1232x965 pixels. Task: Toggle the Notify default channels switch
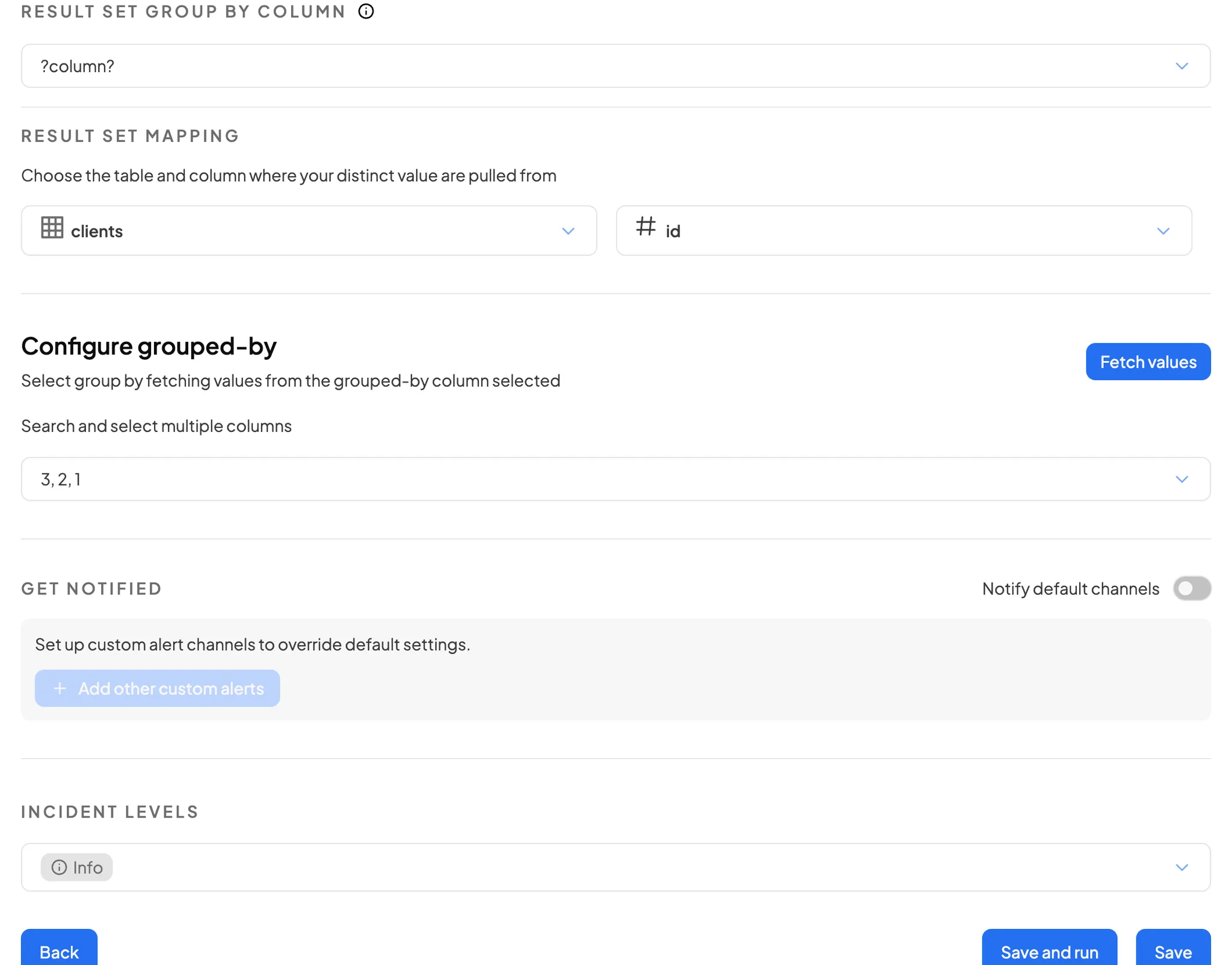point(1191,588)
